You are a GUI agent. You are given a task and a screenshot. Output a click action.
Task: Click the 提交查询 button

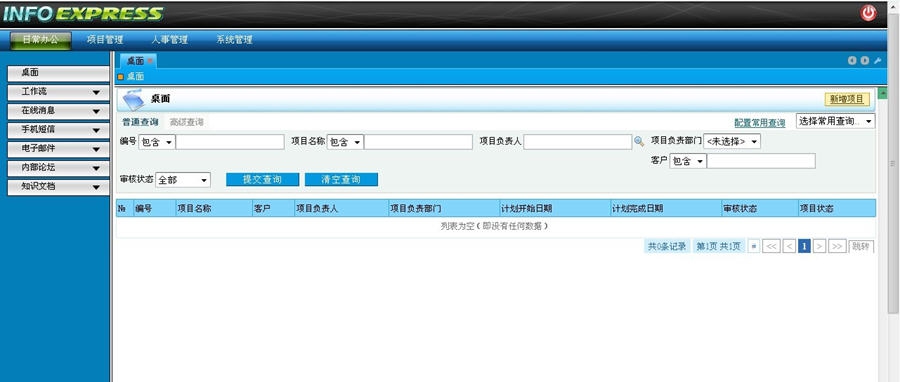click(262, 180)
